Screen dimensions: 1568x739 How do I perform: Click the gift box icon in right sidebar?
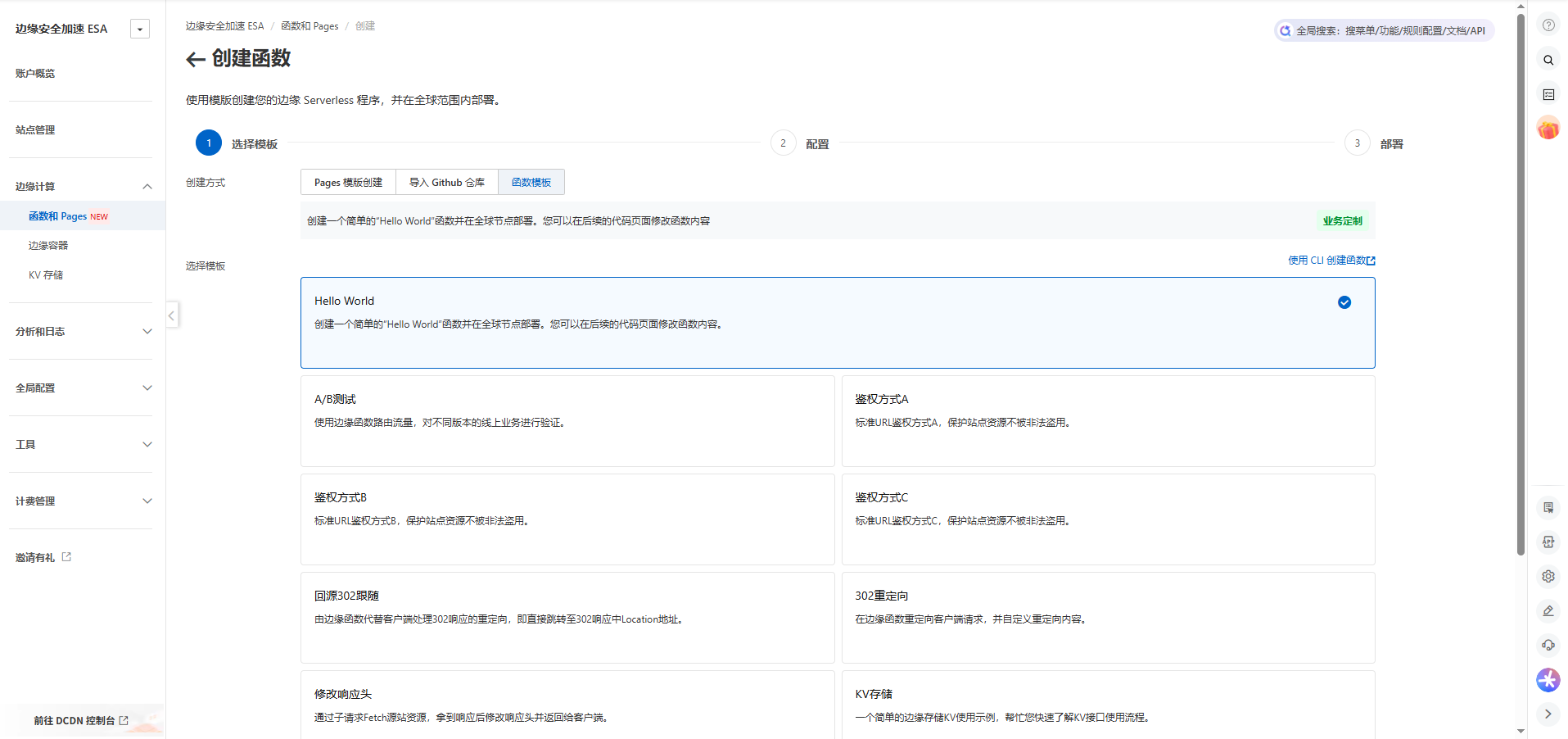tap(1548, 129)
